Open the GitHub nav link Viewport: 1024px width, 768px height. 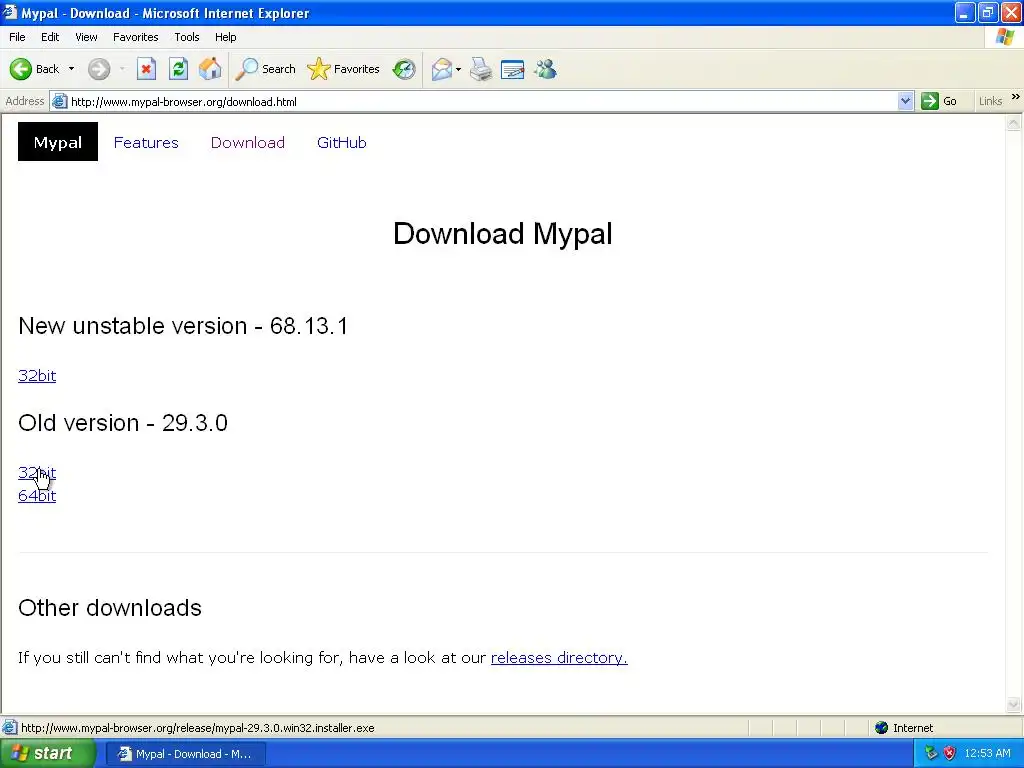click(x=342, y=142)
